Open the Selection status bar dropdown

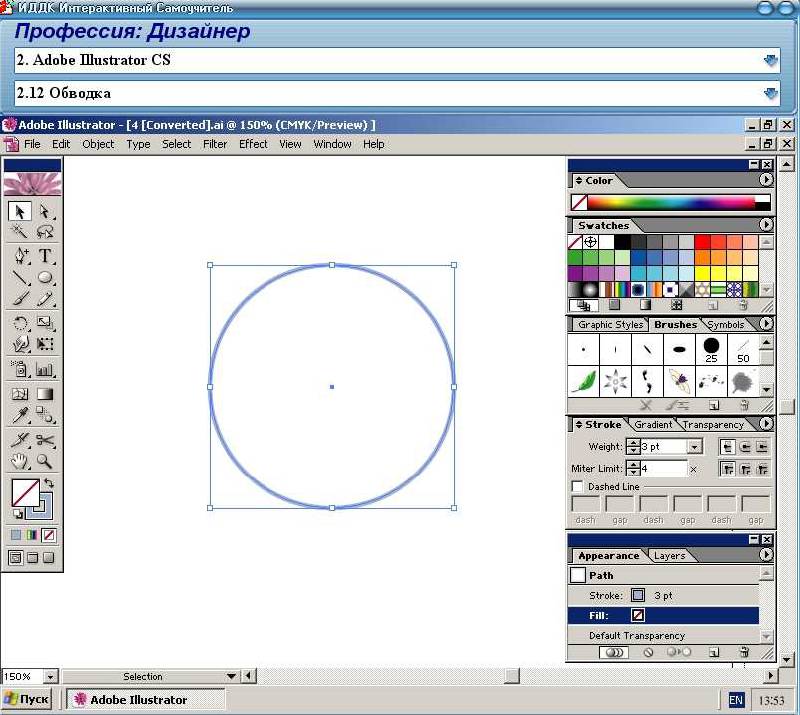[x=231, y=676]
